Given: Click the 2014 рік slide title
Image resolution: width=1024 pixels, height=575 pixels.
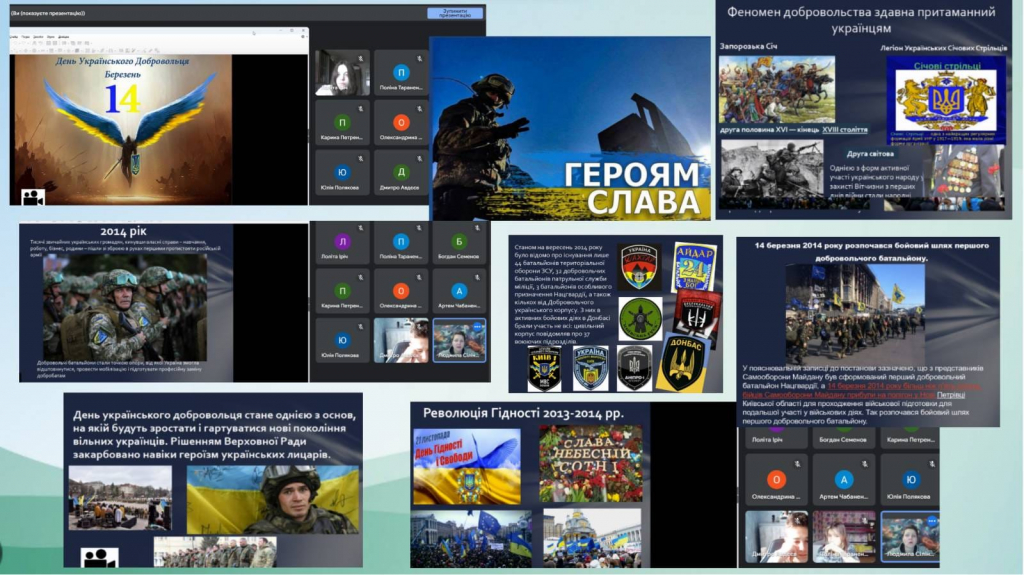Looking at the screenshot, I should click(x=123, y=231).
